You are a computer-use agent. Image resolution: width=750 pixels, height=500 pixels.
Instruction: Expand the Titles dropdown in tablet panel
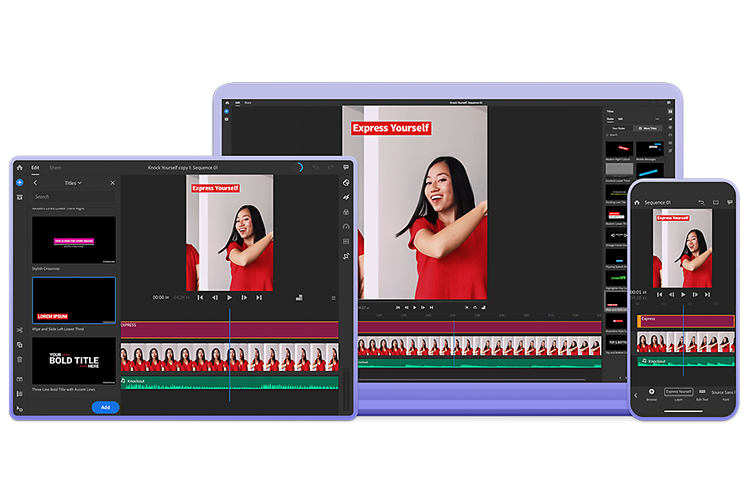pyautogui.click(x=72, y=183)
